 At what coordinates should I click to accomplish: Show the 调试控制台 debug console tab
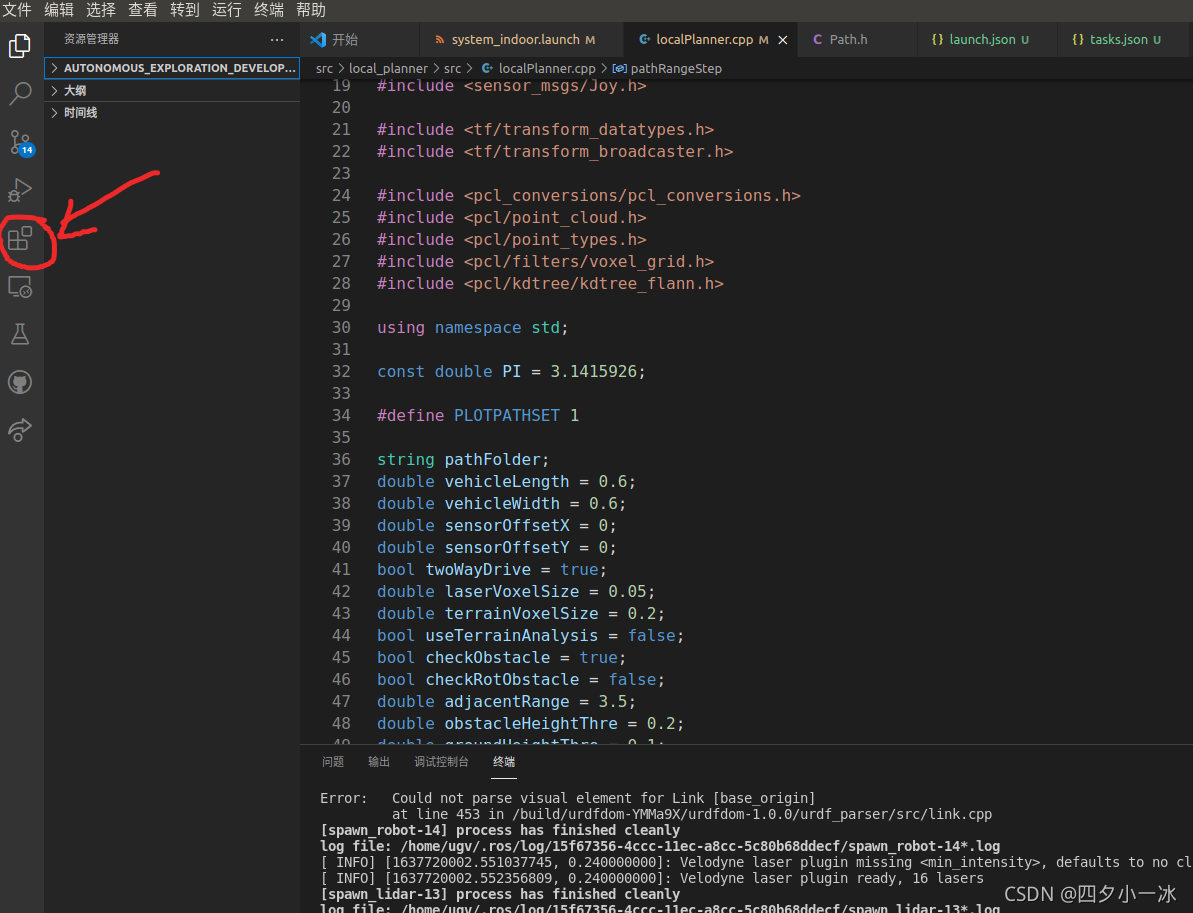(x=441, y=762)
